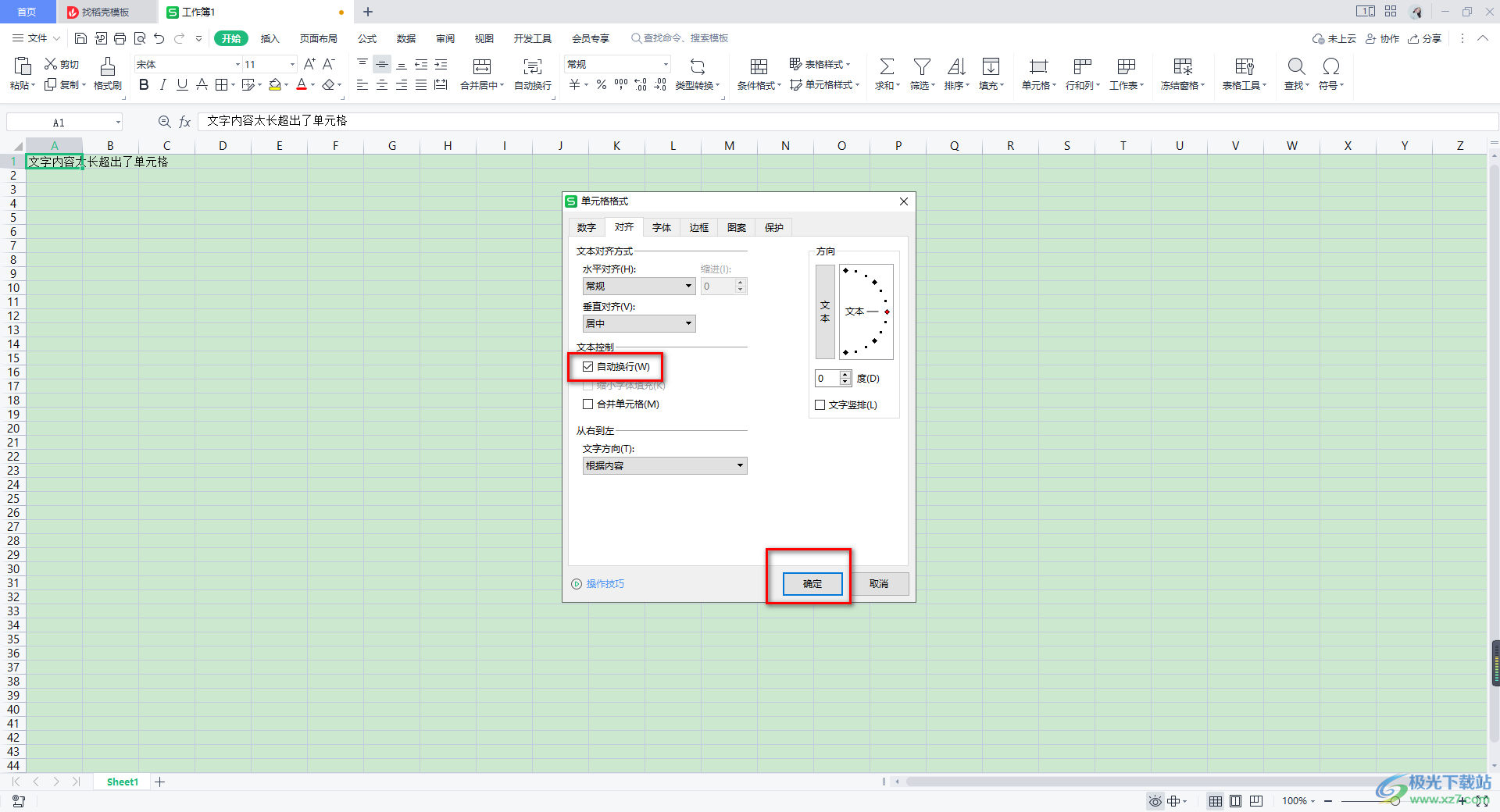The width and height of the screenshot is (1500, 812).
Task: Switch to page layout view in status bar
Action: pyautogui.click(x=1236, y=801)
